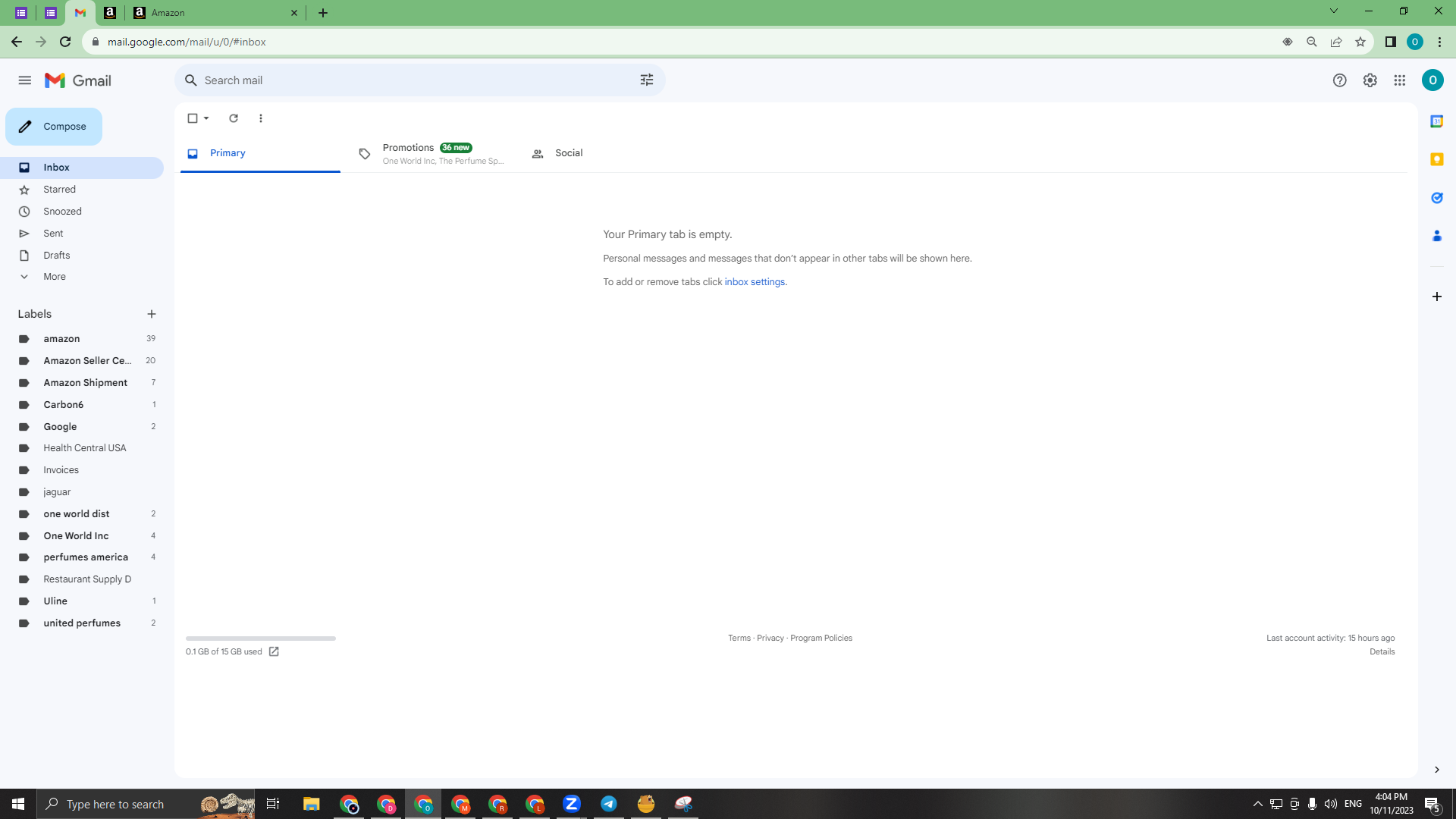Open Google Calendar side panel
Image resolution: width=1456 pixels, height=819 pixels.
[1437, 121]
